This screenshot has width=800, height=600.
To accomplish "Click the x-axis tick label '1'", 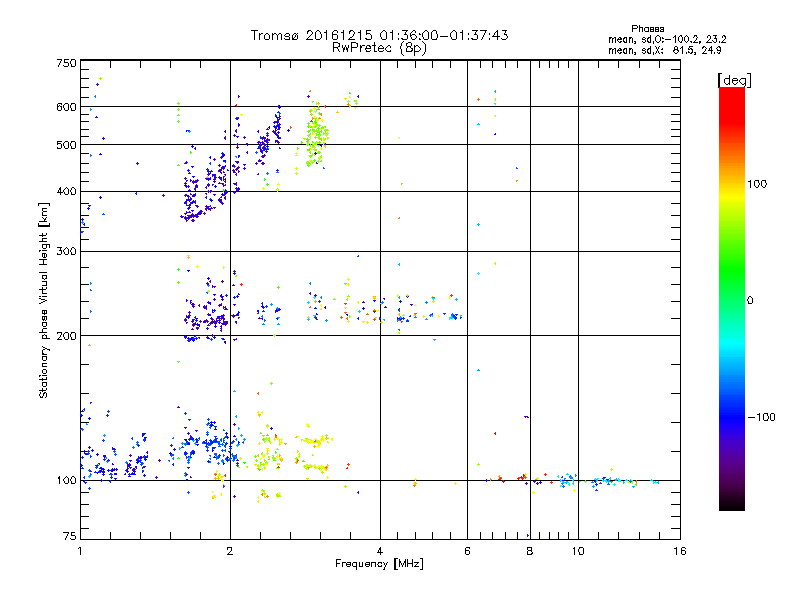I will pos(80,551).
